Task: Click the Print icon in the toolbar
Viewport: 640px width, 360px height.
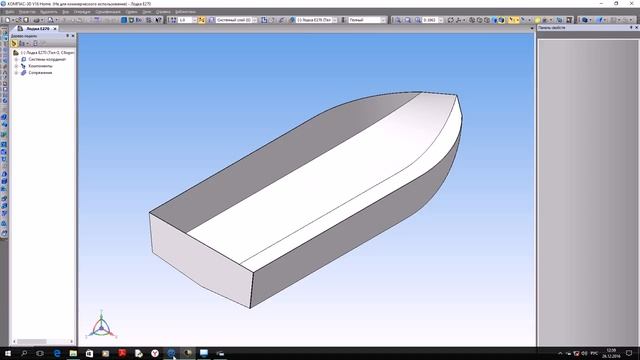Action: pyautogui.click(x=36, y=20)
